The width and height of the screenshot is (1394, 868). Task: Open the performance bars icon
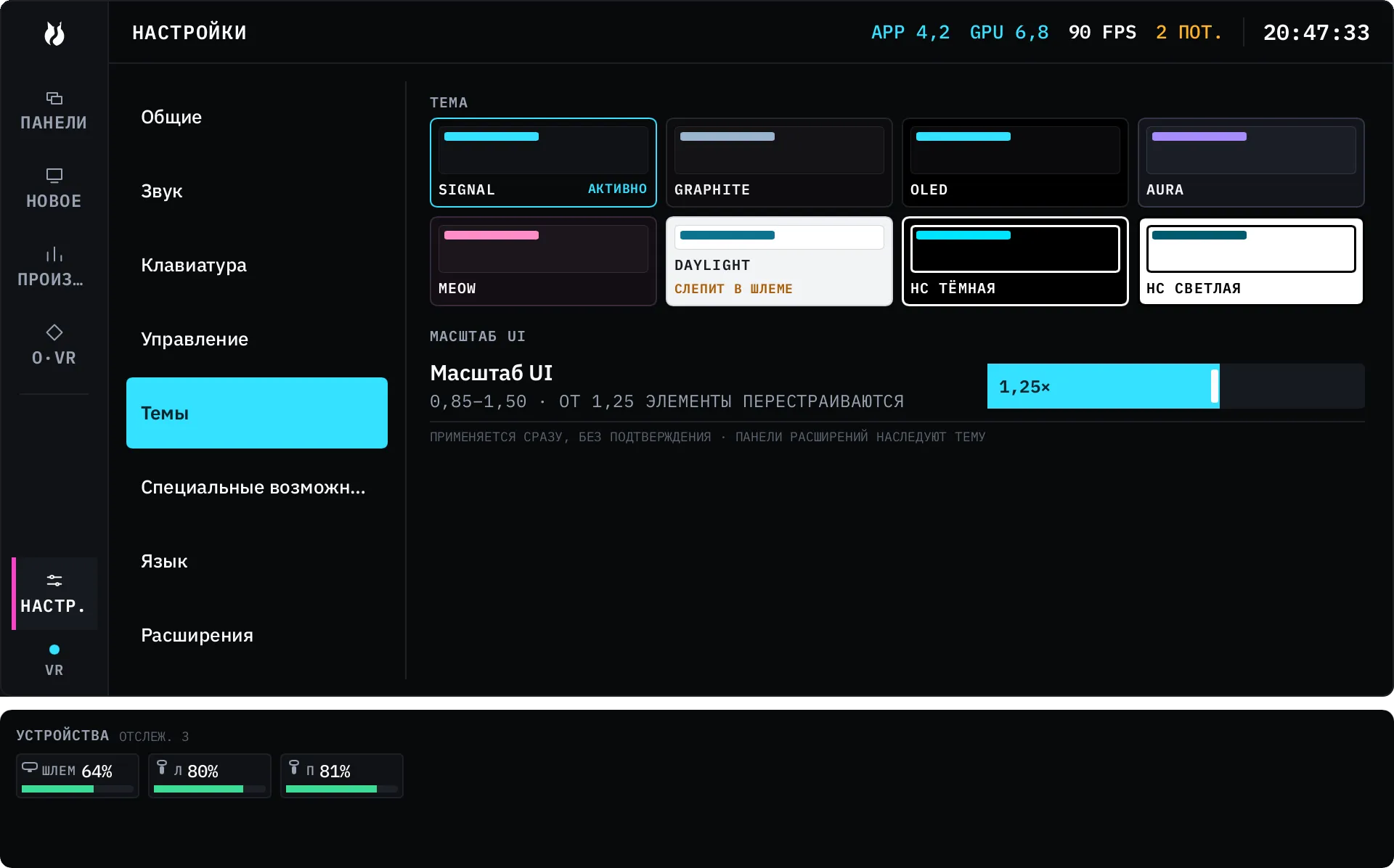tap(54, 254)
